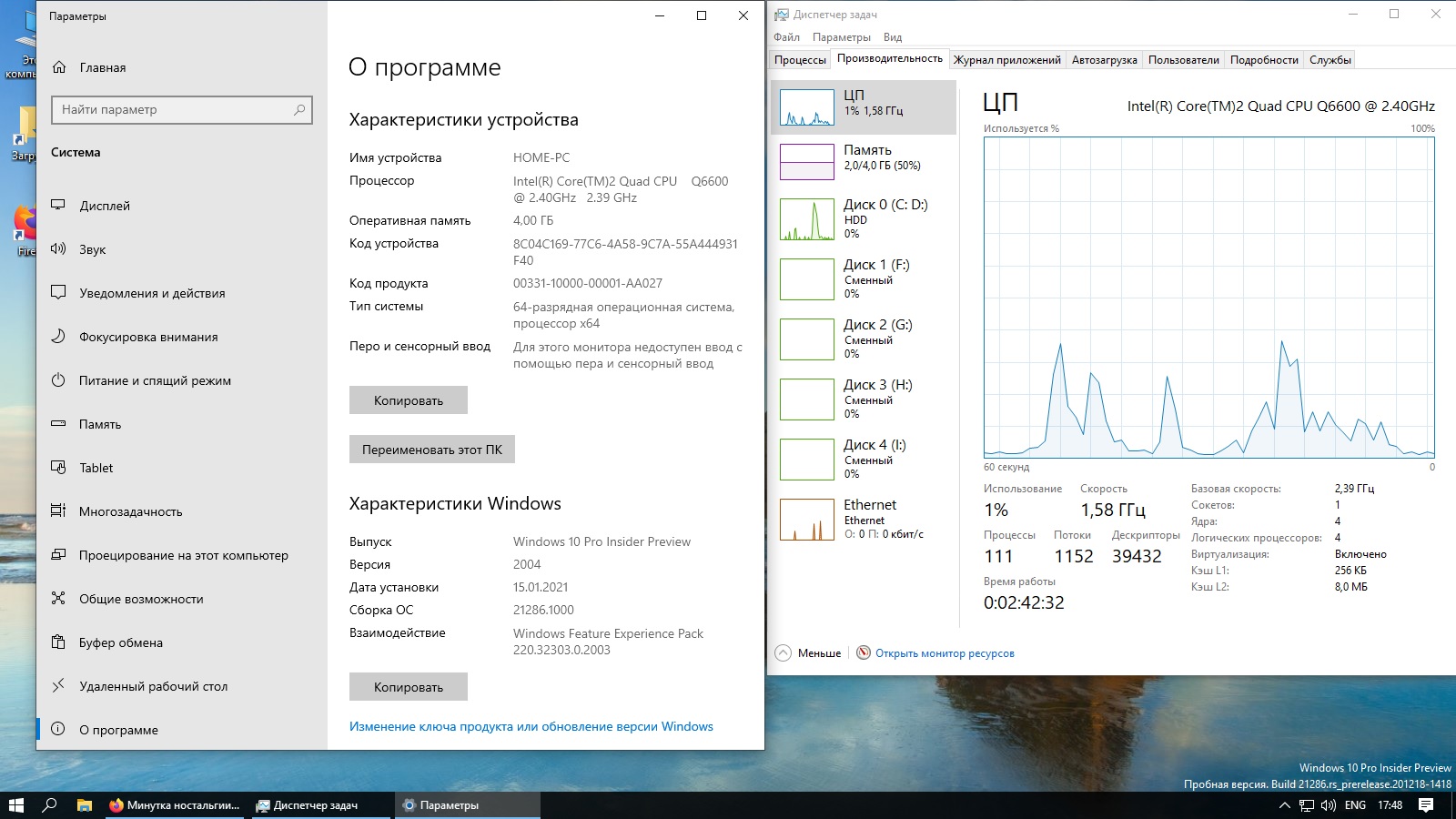Open Windows Start menu

(x=16, y=805)
